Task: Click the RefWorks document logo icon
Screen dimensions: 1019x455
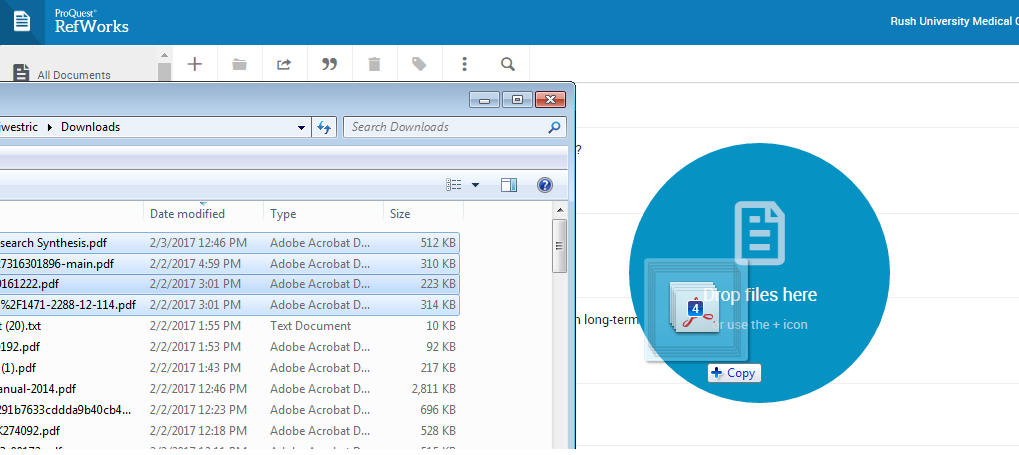Action: [x=22, y=21]
